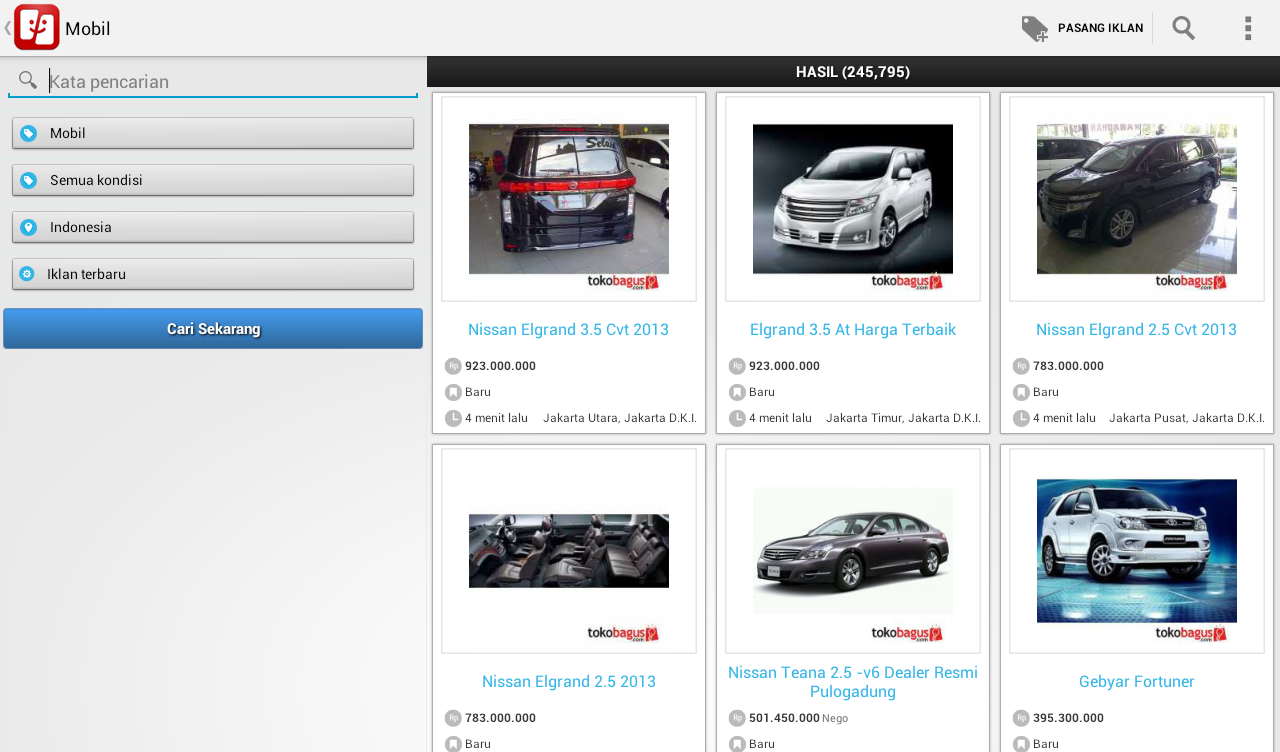Image resolution: width=1280 pixels, height=752 pixels.
Task: Click the Rp icon on the Gebyar Fortuner listing
Action: 1021,718
